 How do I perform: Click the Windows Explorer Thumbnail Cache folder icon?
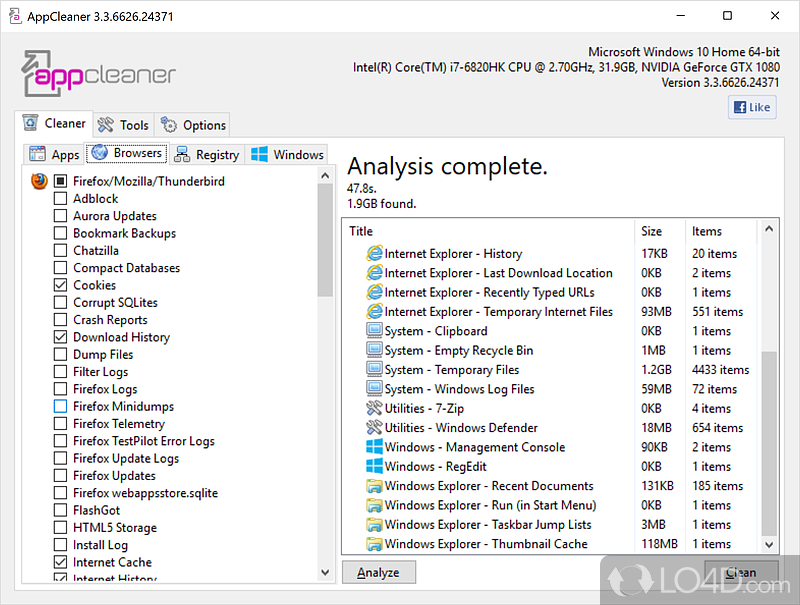point(375,544)
